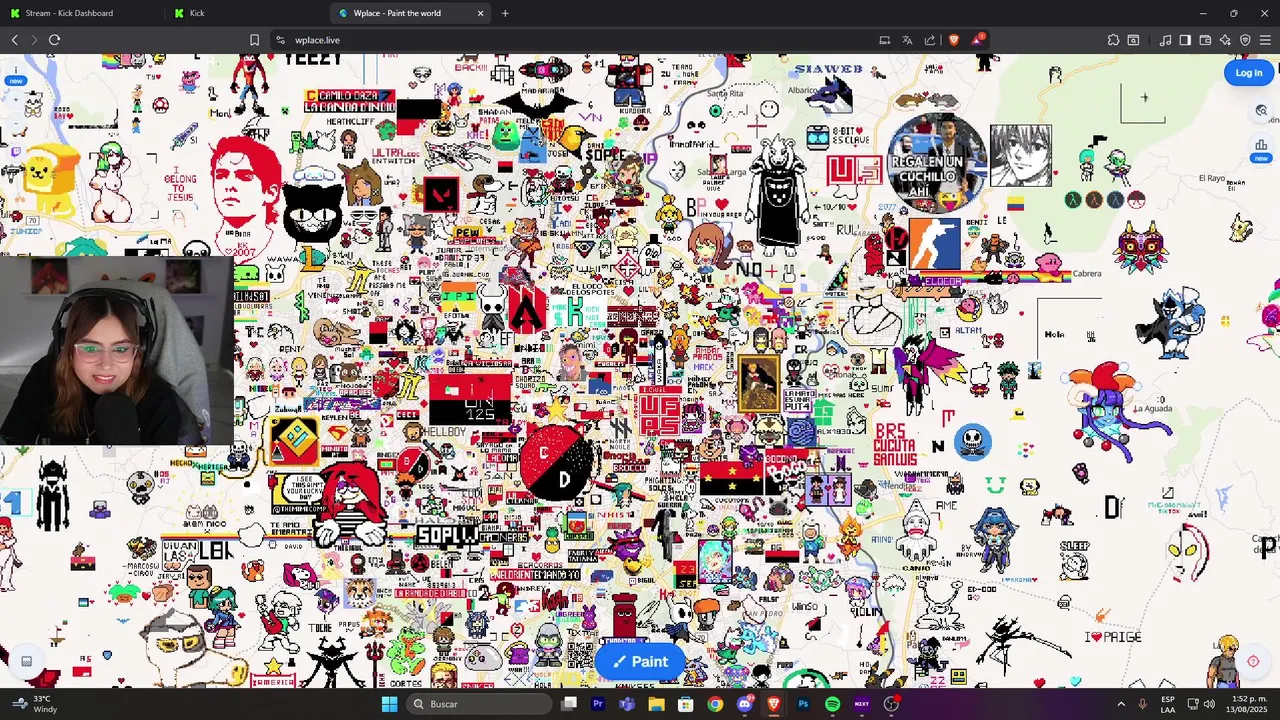The width and height of the screenshot is (1280, 720).
Task: Click the blue Paint button
Action: tap(640, 661)
